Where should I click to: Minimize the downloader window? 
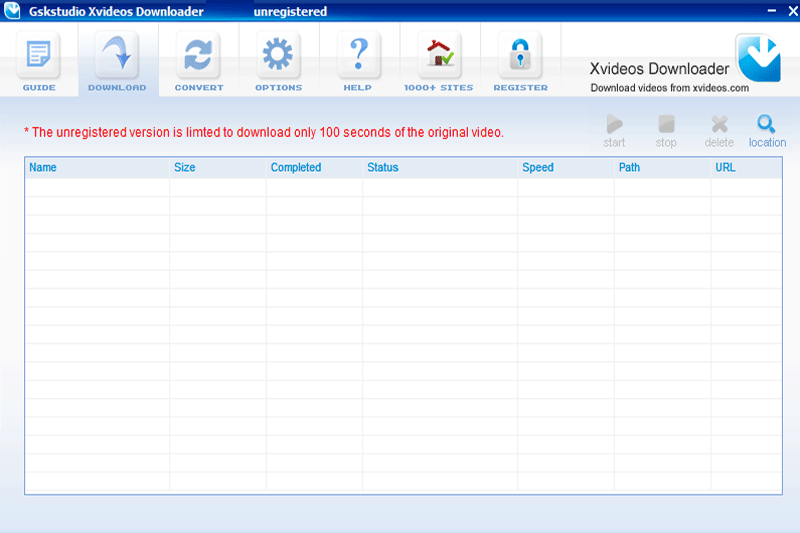click(772, 10)
